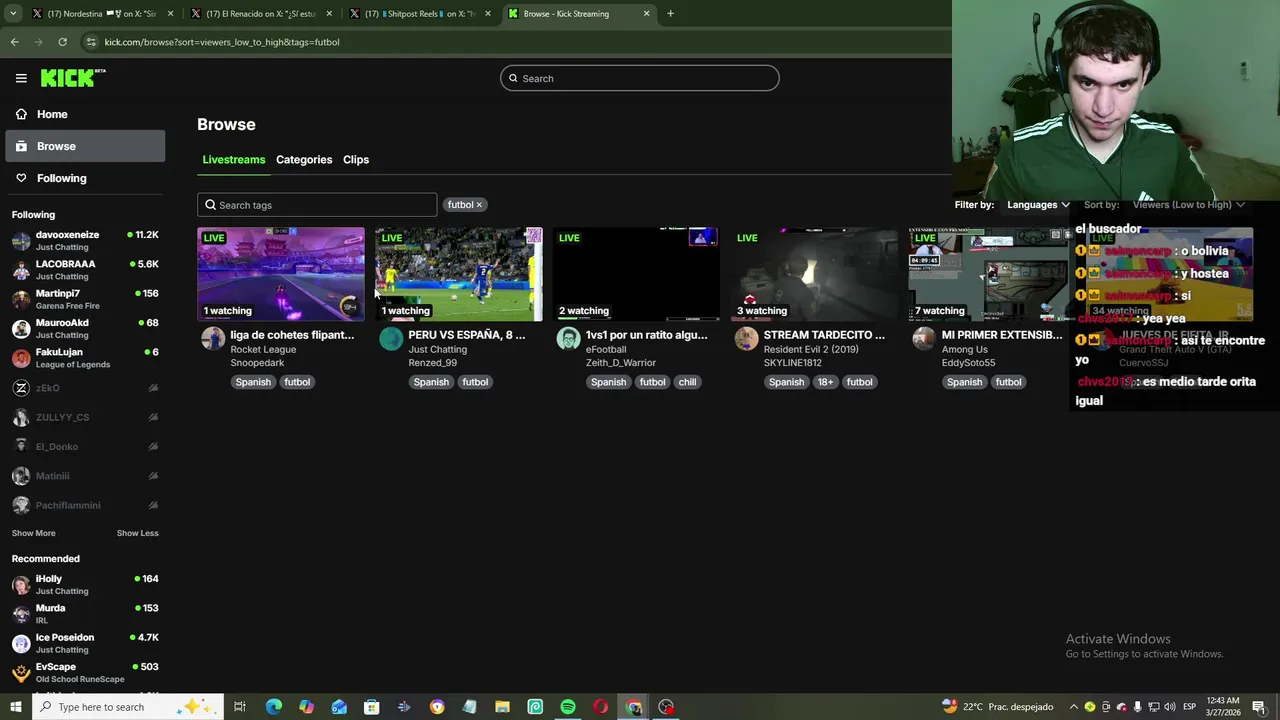
Task: Click the Among Us category link
Action: click(964, 350)
